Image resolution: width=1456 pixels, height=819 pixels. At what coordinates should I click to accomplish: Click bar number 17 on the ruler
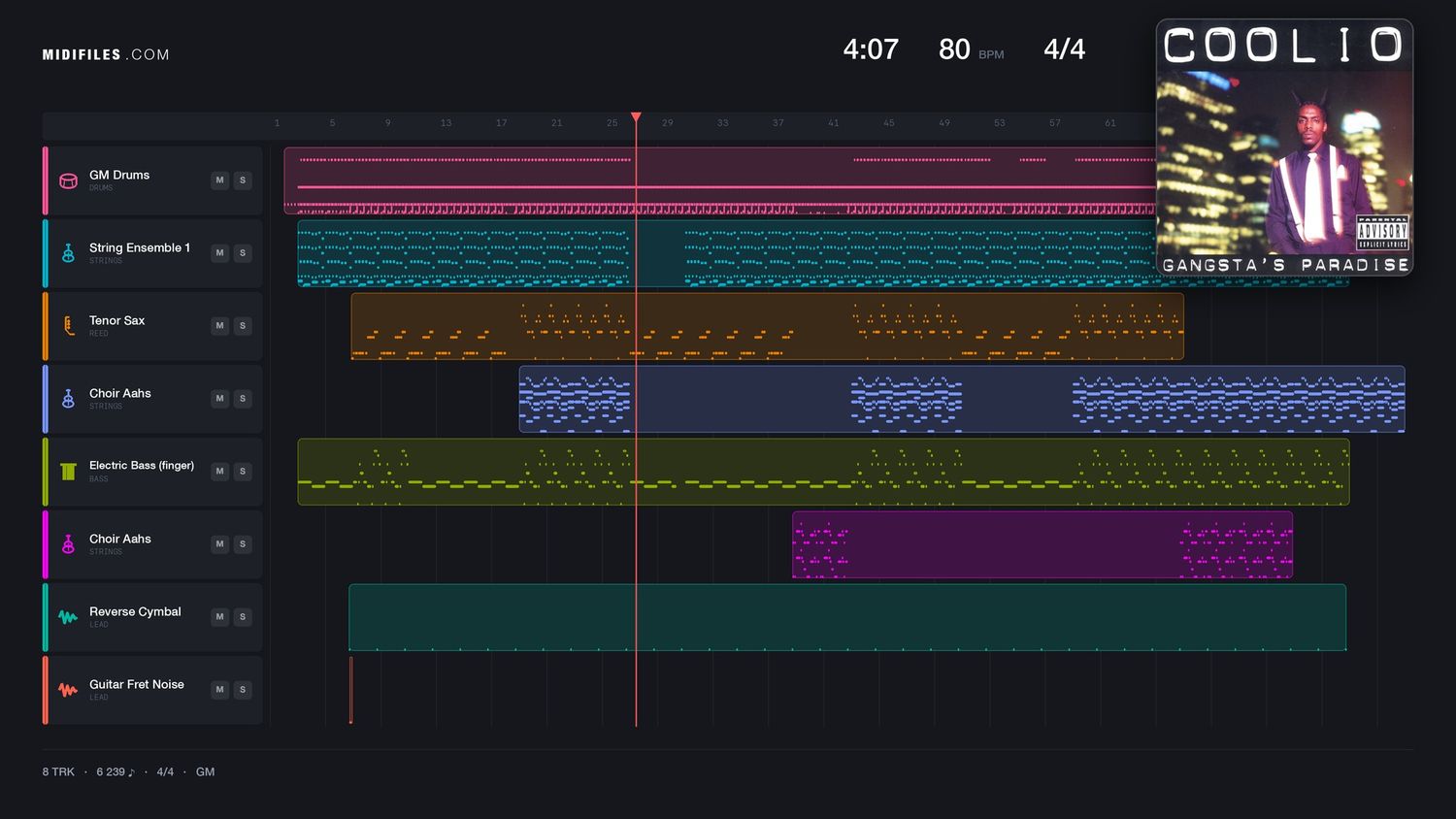coord(501,123)
